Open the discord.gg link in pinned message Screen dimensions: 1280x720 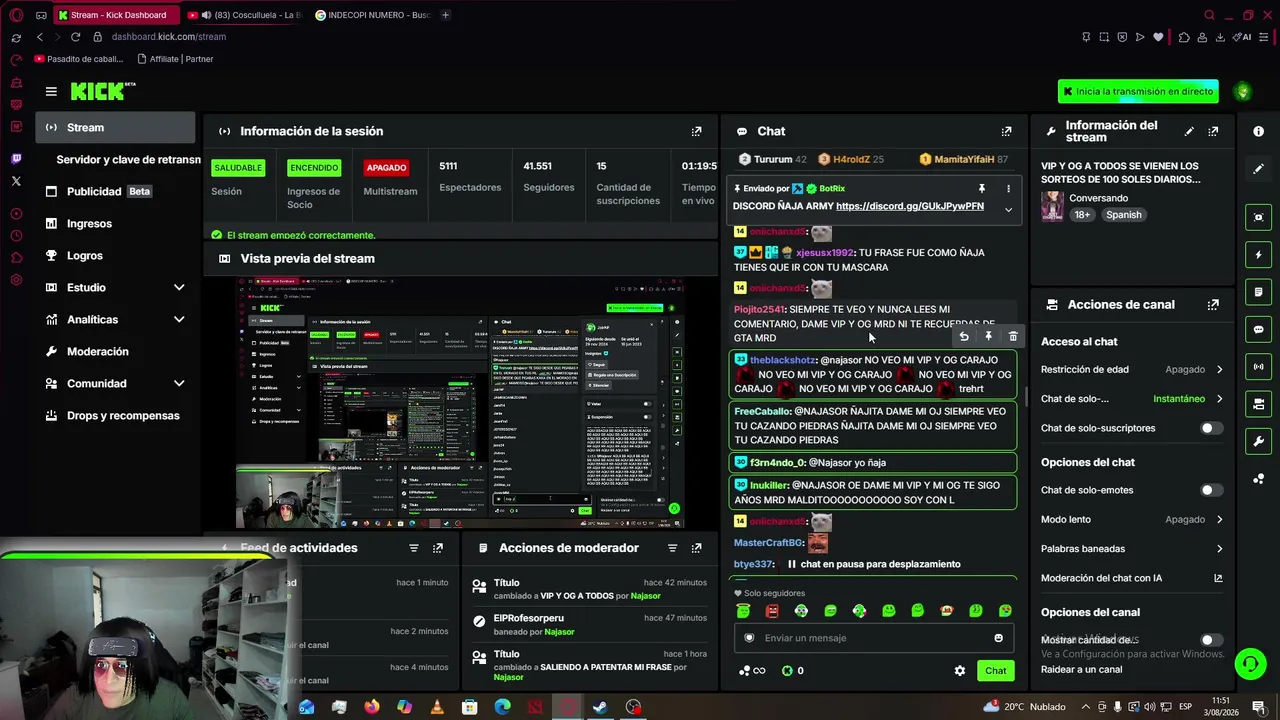(910, 206)
